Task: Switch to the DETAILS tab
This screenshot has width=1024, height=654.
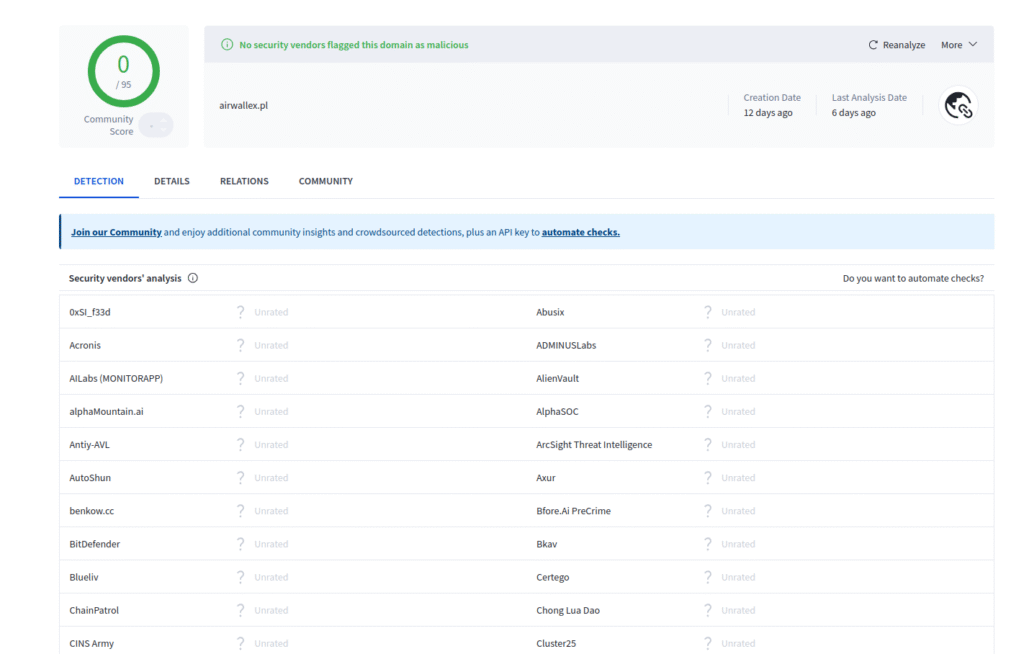Action: pyautogui.click(x=171, y=181)
